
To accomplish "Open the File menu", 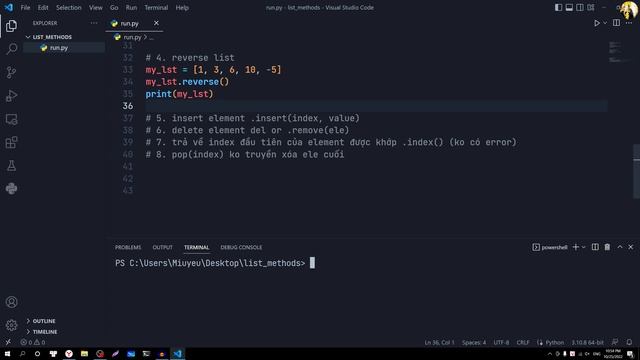I will [25, 7].
